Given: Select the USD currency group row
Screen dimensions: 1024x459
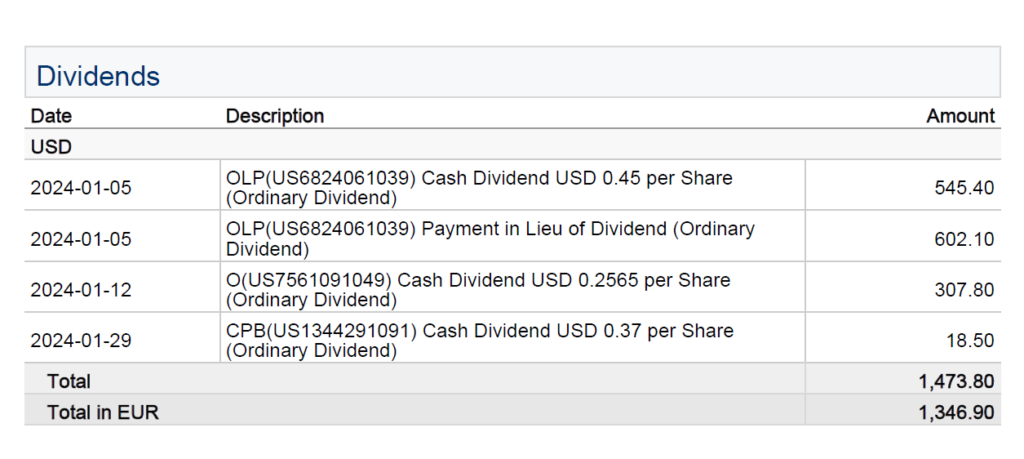Looking at the screenshot, I should coord(51,146).
